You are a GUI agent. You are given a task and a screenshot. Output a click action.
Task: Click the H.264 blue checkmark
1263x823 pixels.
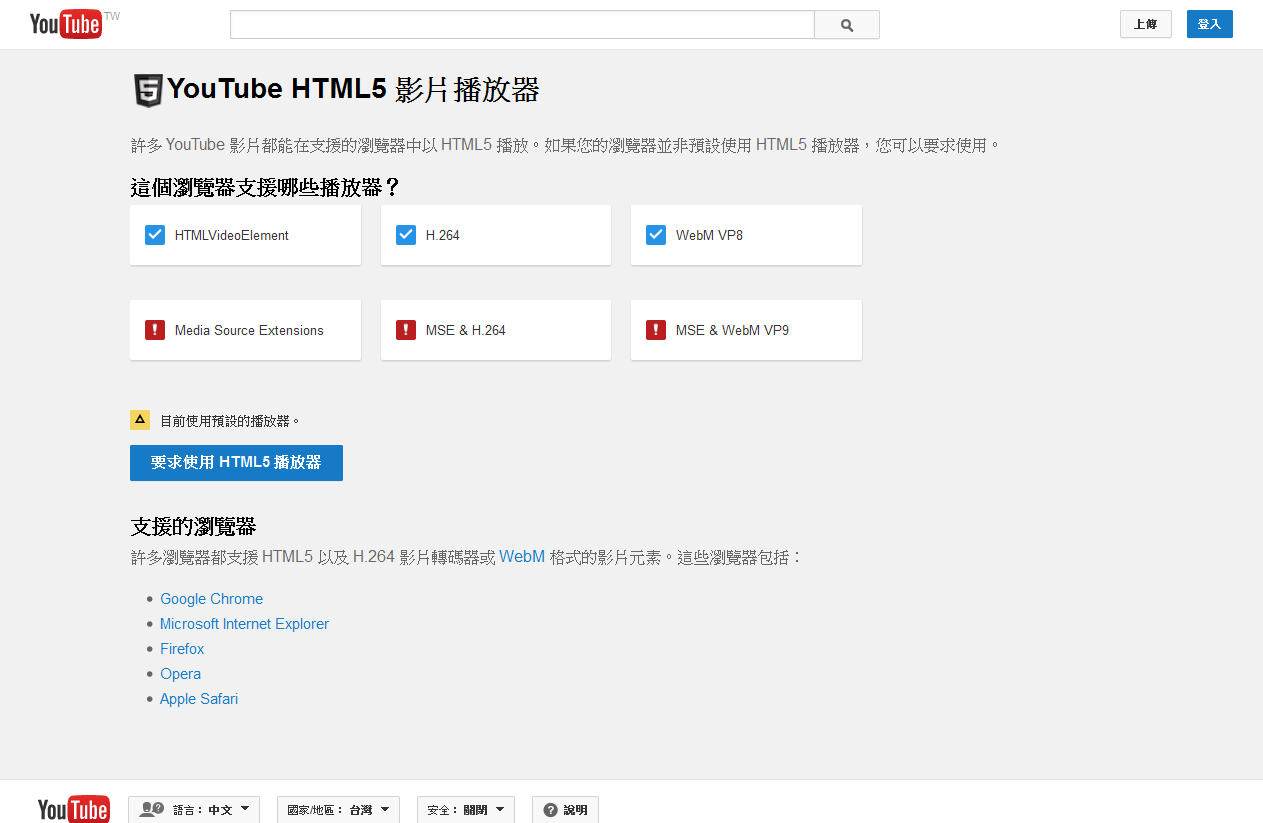point(406,235)
